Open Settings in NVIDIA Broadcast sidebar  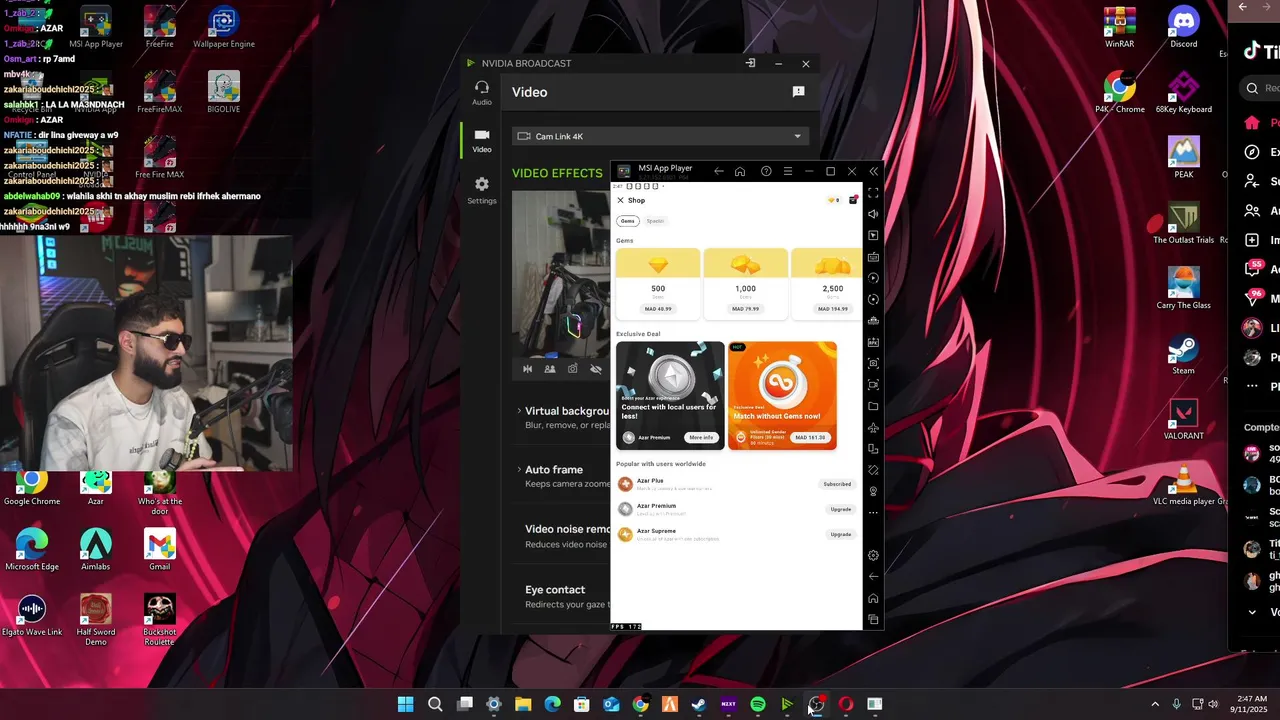pyautogui.click(x=482, y=190)
